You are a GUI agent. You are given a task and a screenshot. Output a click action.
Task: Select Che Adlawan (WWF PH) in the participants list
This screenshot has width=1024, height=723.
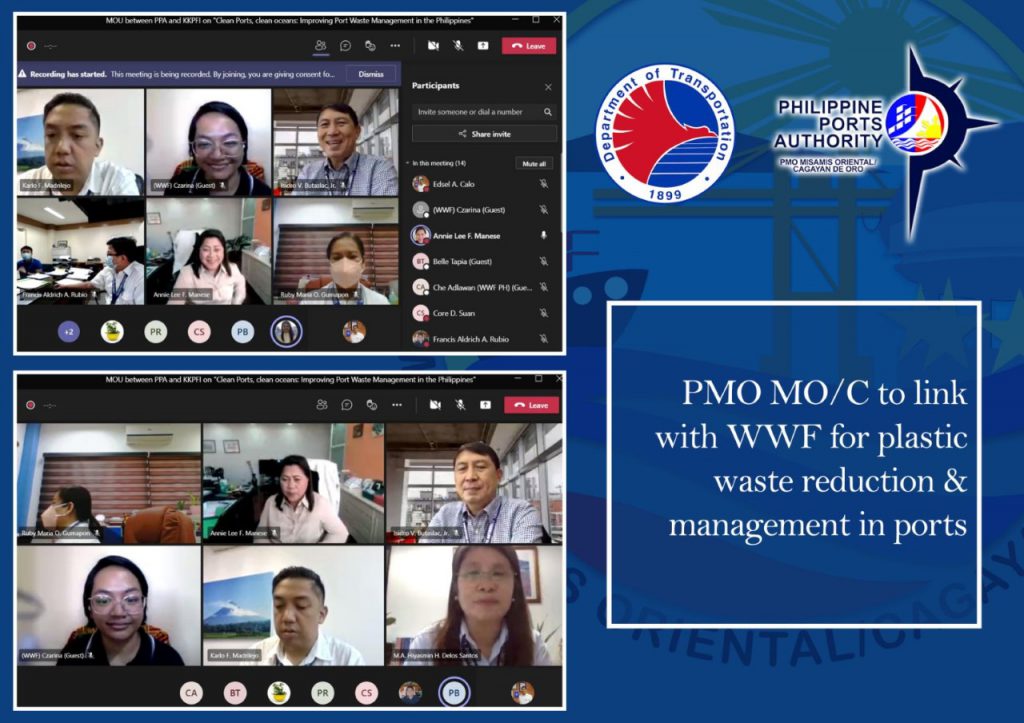point(483,287)
